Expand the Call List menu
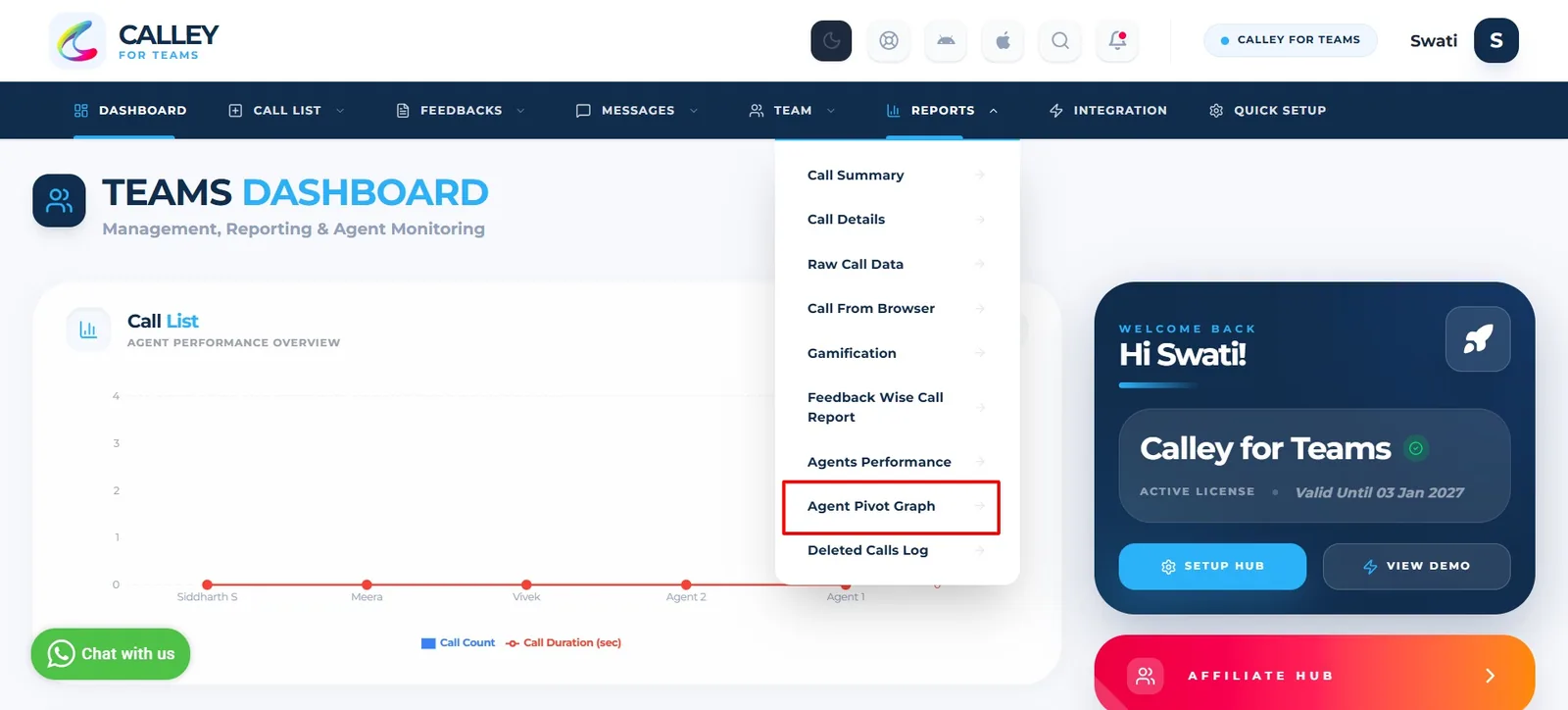Viewport: 1568px width, 710px height. point(286,110)
